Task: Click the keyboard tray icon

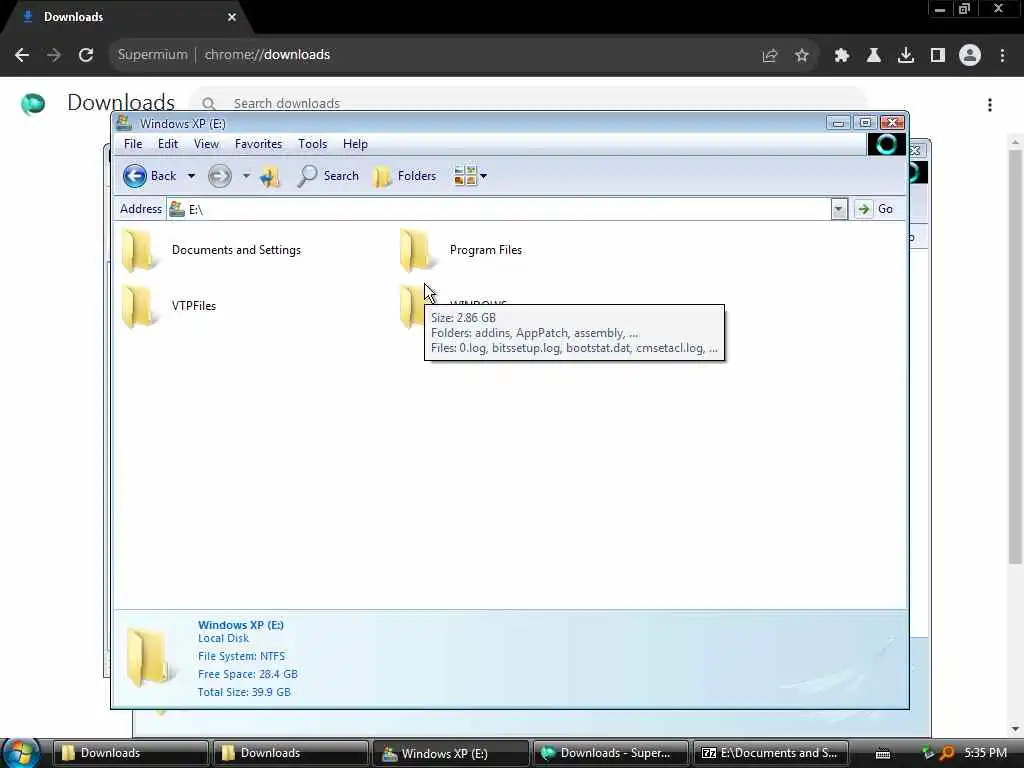Action: [x=883, y=754]
